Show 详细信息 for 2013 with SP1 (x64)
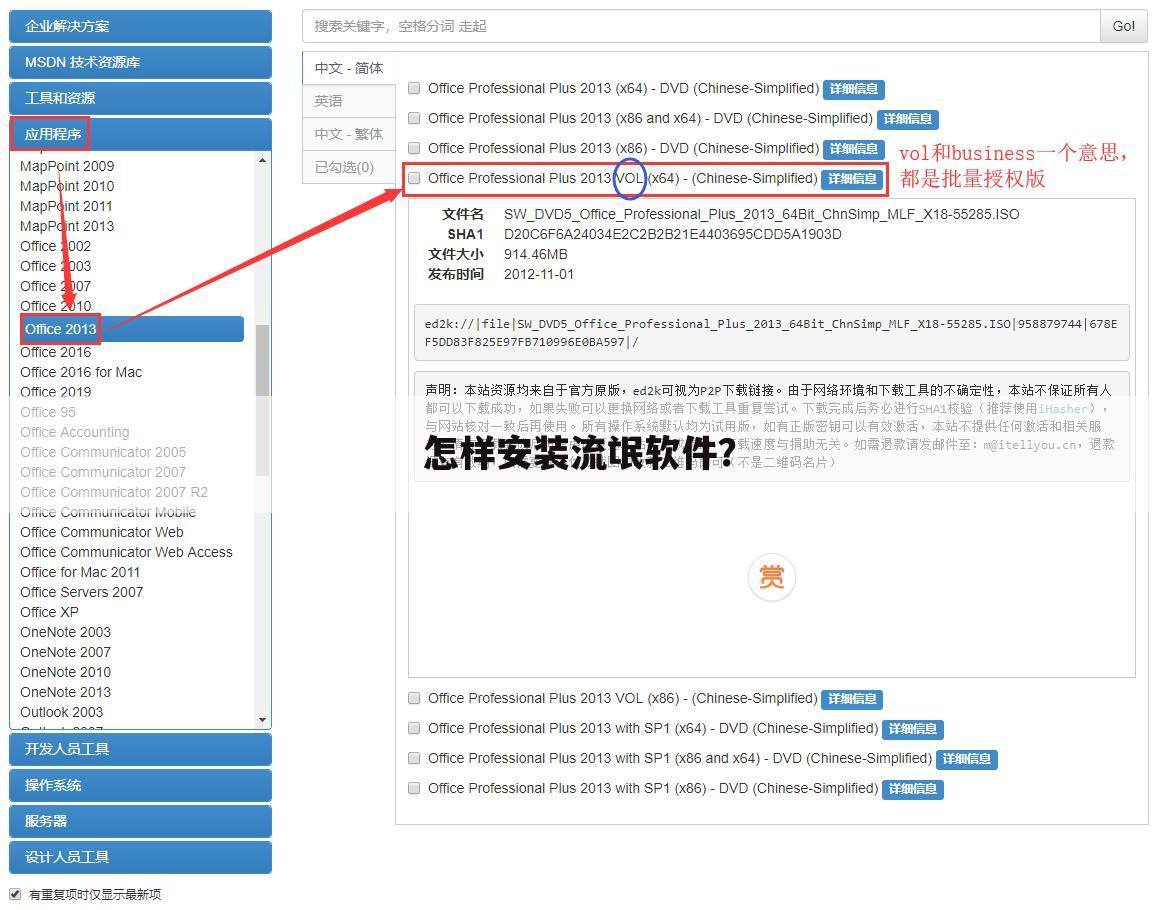1158x910 pixels. click(x=913, y=729)
